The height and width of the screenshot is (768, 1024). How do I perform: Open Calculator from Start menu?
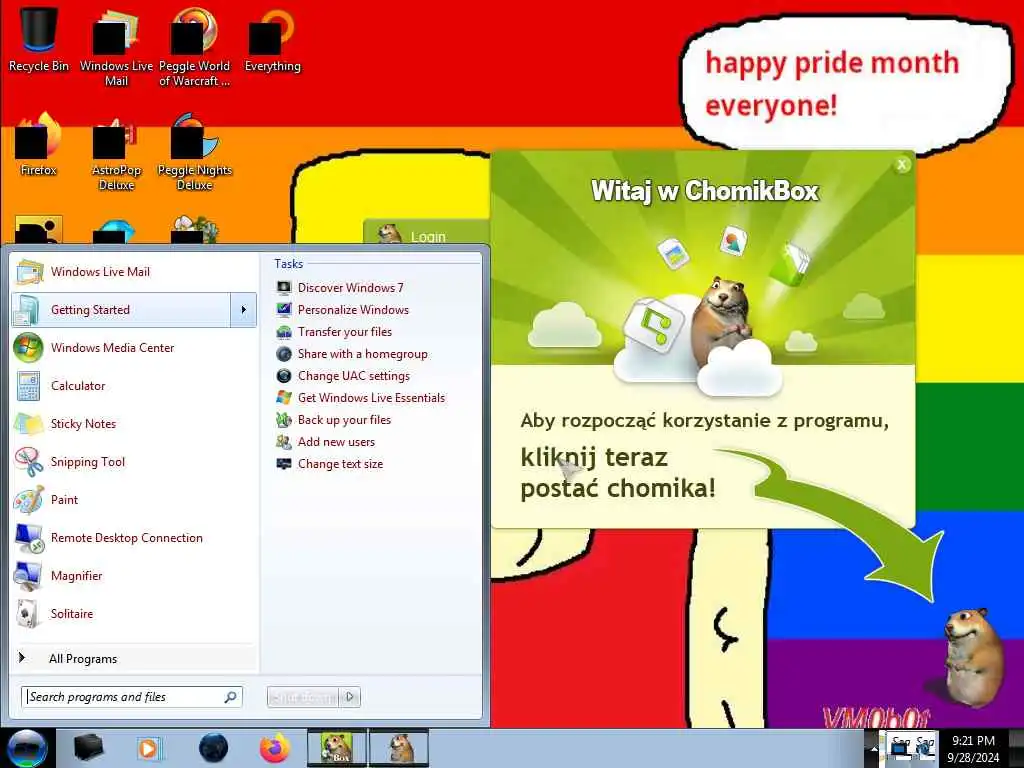tap(134, 385)
